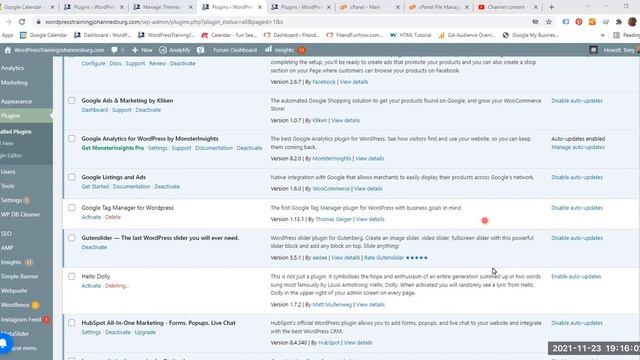Image resolution: width=640 pixels, height=360 pixels.
Task: Click Upgrade under HubSpot All-In-One Marketing
Action: [x=145, y=332]
